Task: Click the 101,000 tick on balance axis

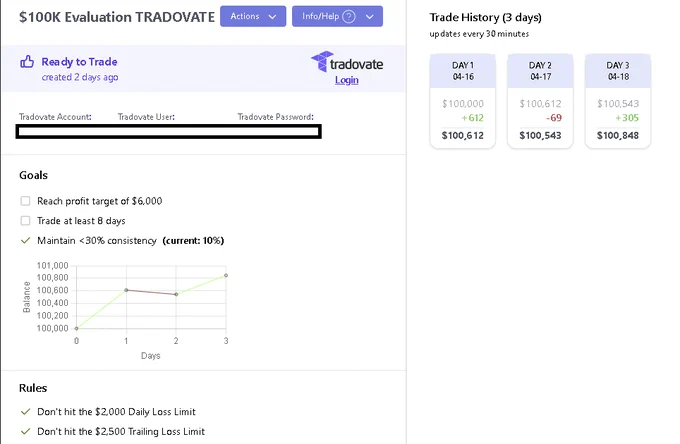Action: tap(52, 265)
